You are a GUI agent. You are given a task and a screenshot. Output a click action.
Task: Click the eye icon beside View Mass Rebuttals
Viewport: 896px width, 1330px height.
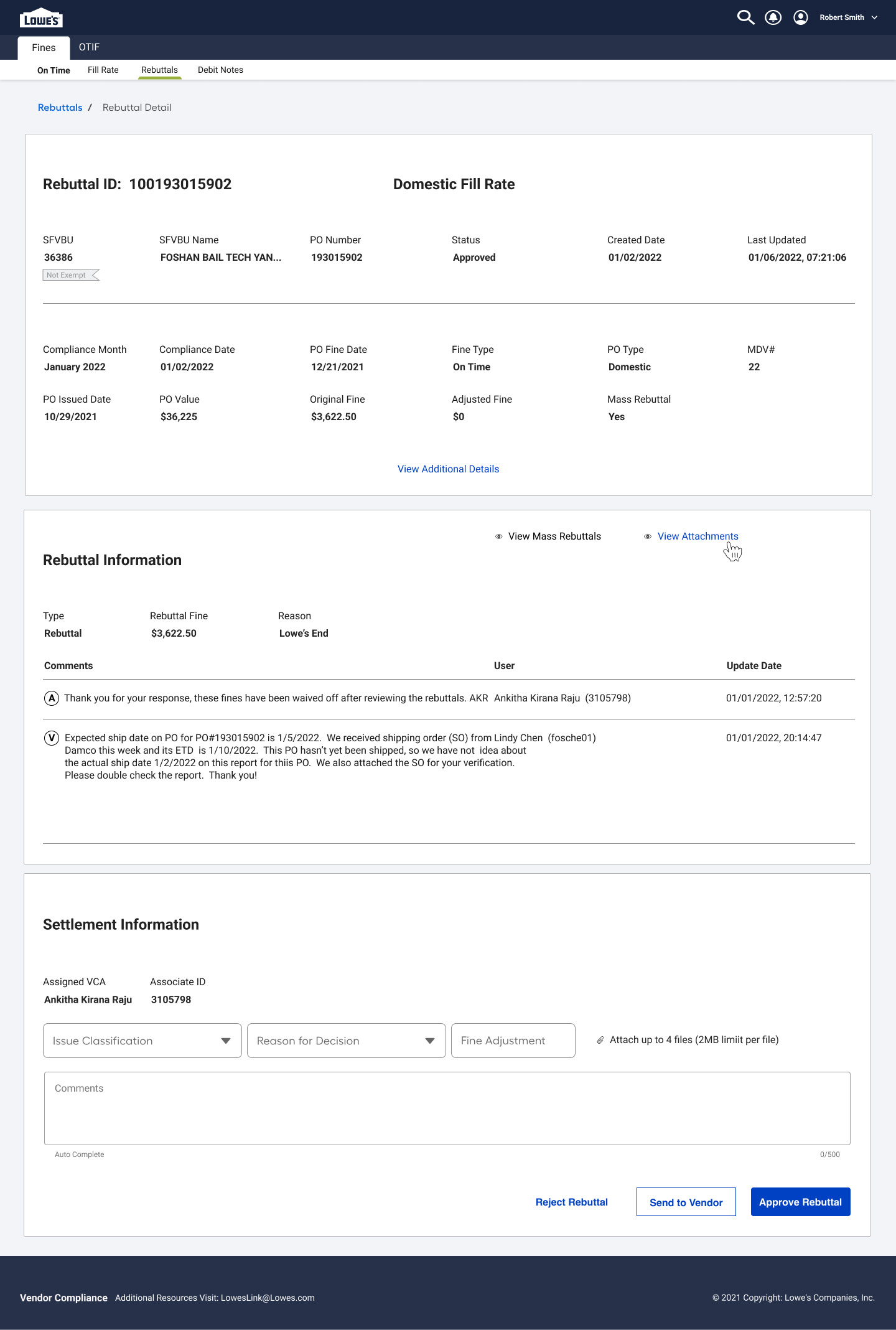coord(498,536)
